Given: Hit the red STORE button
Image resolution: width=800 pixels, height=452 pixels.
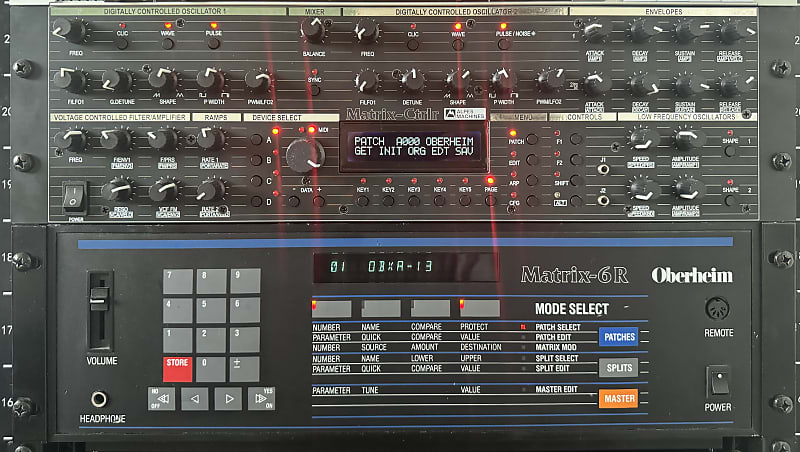Looking at the screenshot, I should pyautogui.click(x=178, y=368).
